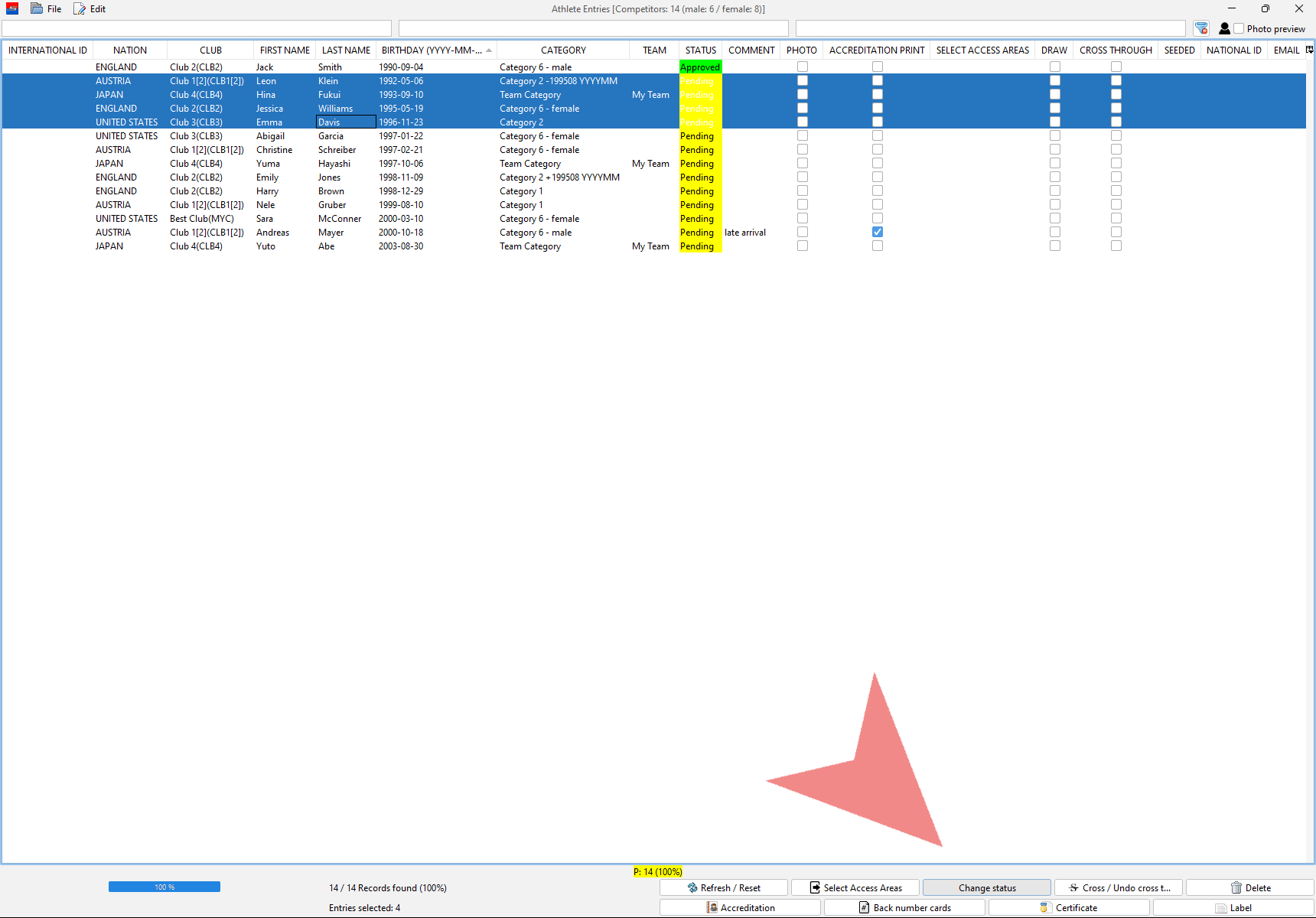Image resolution: width=1316 pixels, height=918 pixels.
Task: Enable the Photo preview checkbox
Action: 1239,28
